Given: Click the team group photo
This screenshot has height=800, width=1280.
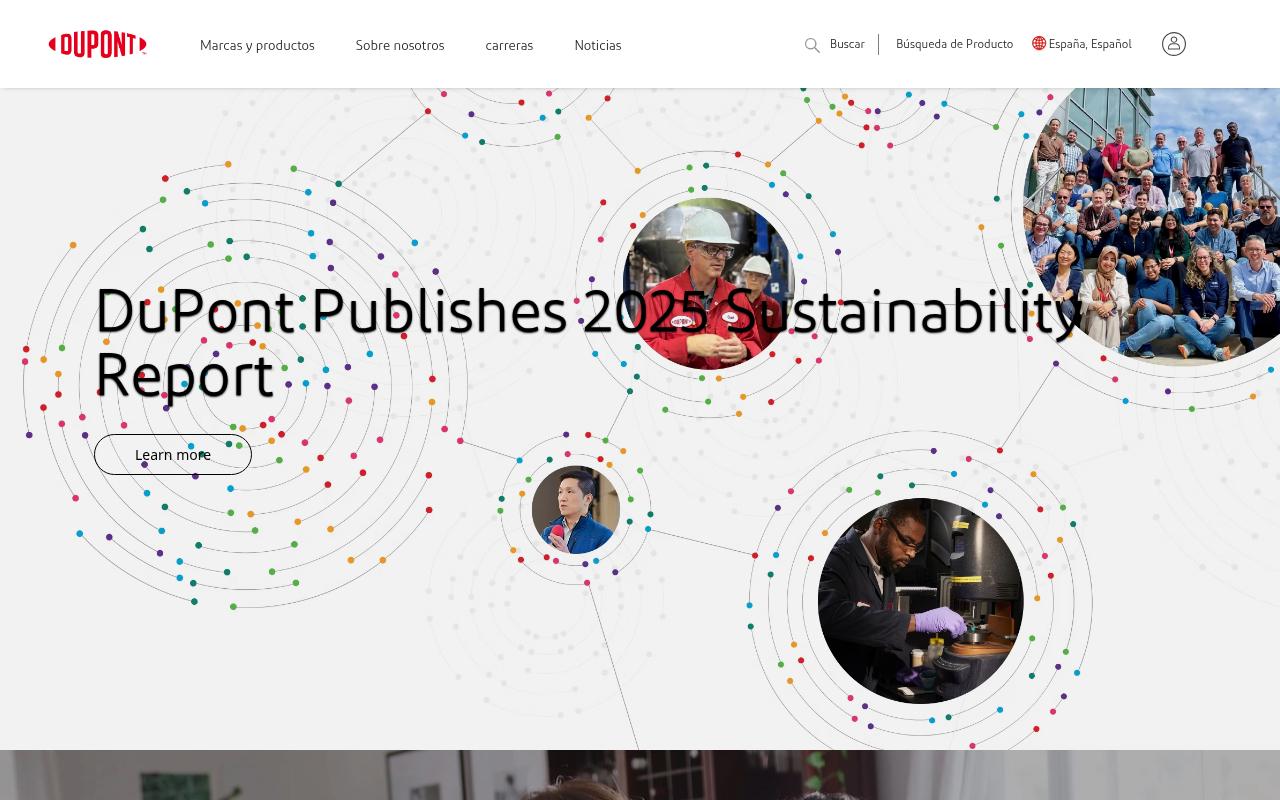Looking at the screenshot, I should [x=1153, y=227].
